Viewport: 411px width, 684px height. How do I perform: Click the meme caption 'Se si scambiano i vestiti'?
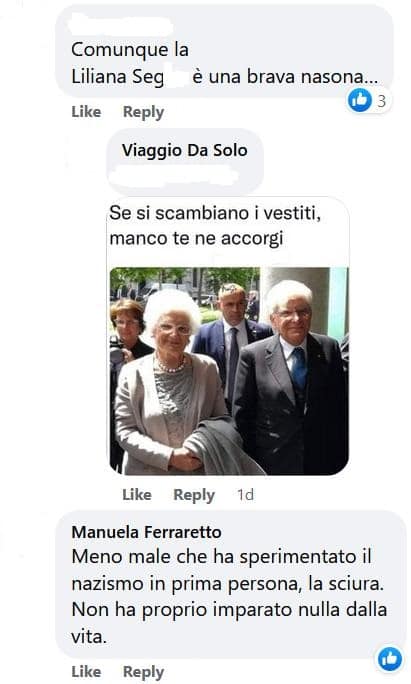pyautogui.click(x=215, y=213)
